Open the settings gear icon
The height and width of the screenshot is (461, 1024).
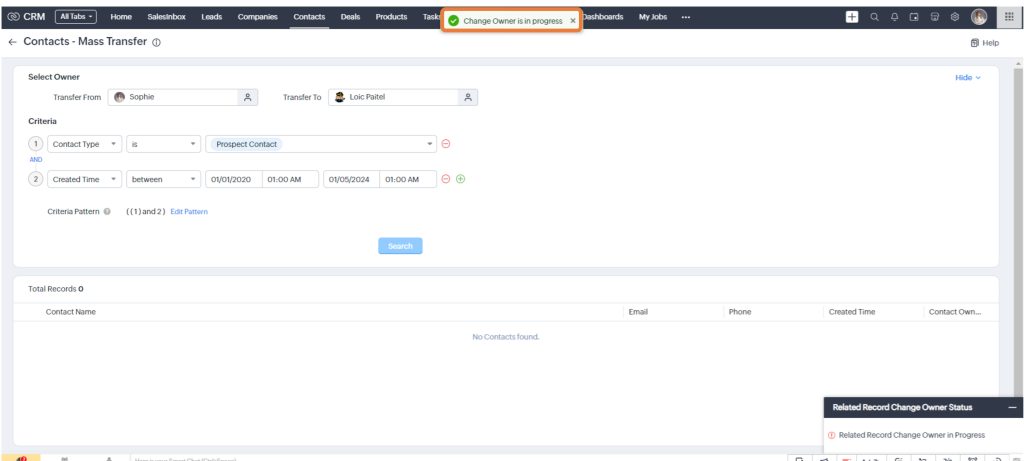pos(955,17)
